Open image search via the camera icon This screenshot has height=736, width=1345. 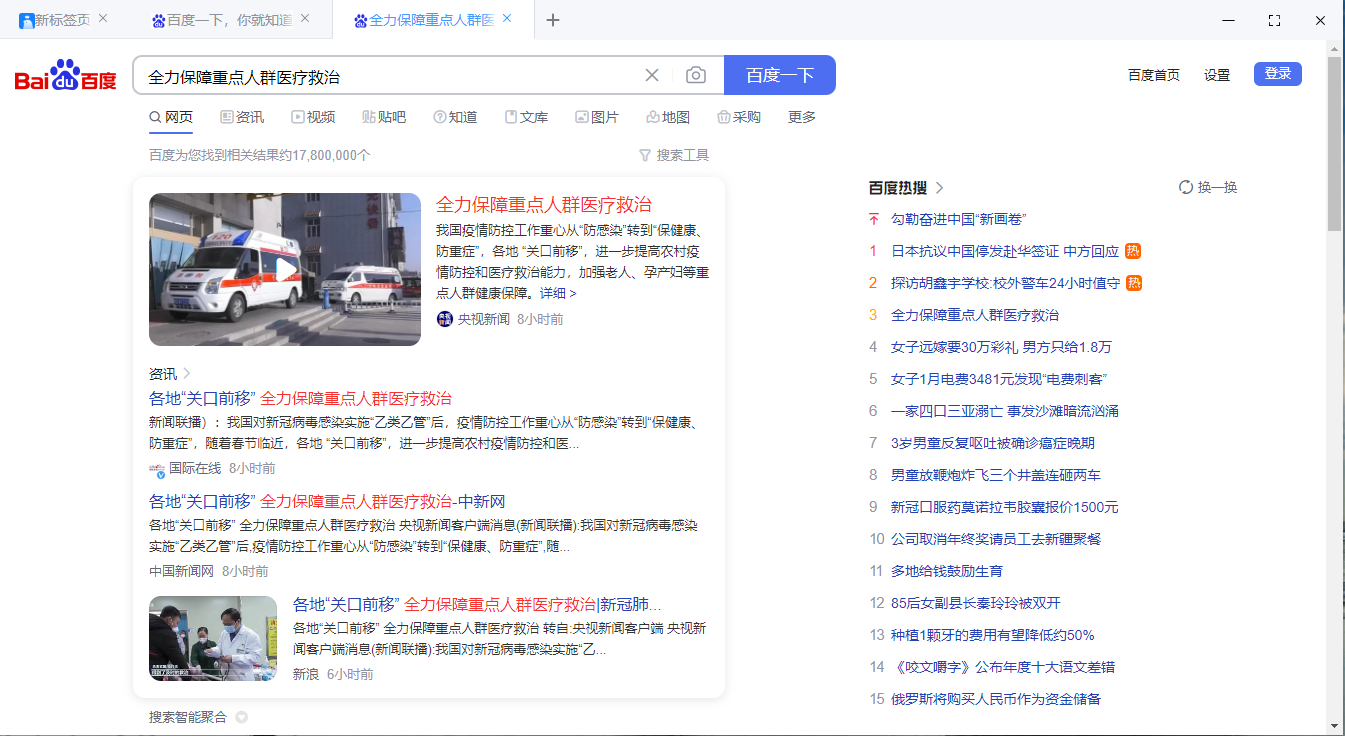[696, 75]
